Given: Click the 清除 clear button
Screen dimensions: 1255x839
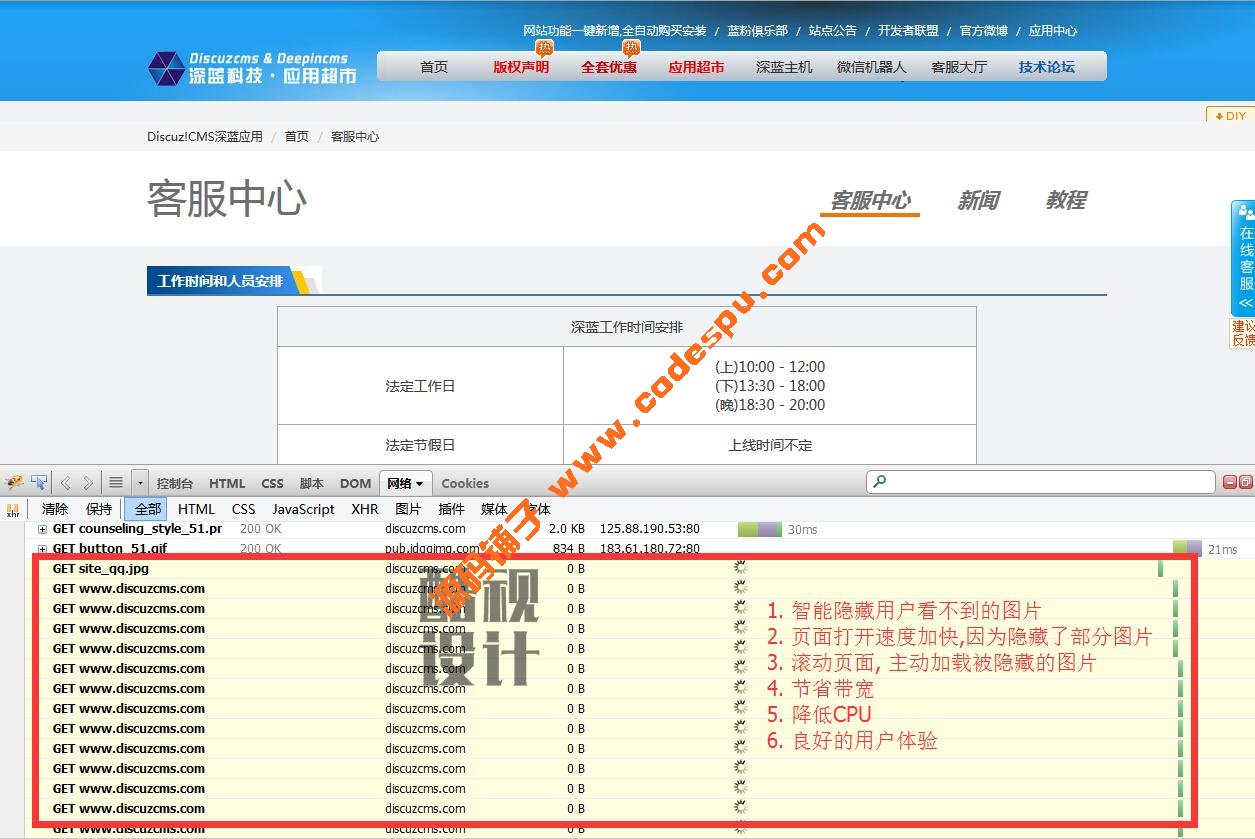Looking at the screenshot, I should (55, 509).
